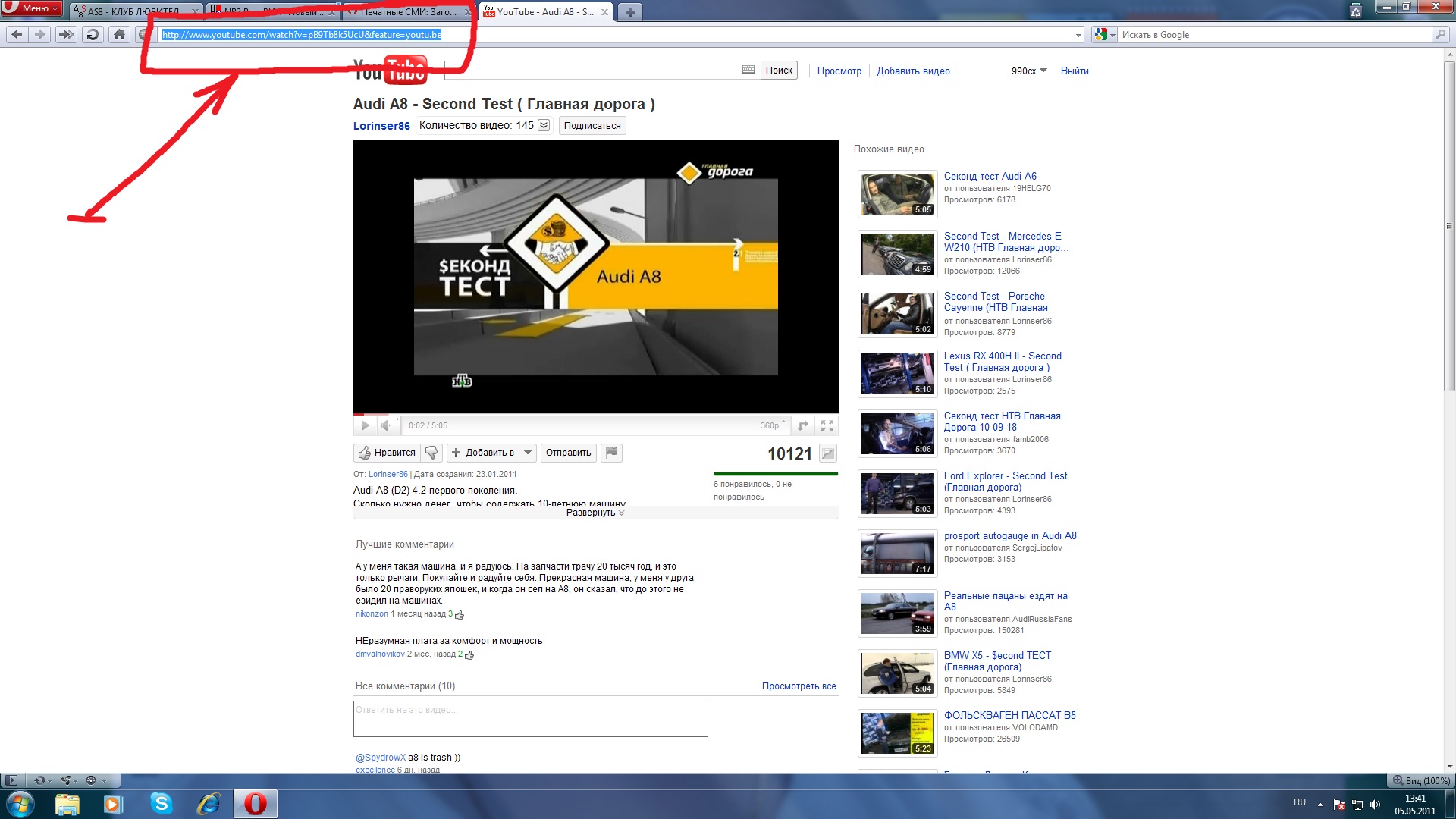This screenshot has height=819, width=1456.
Task: Flag the video with flag icon
Action: tap(612, 453)
